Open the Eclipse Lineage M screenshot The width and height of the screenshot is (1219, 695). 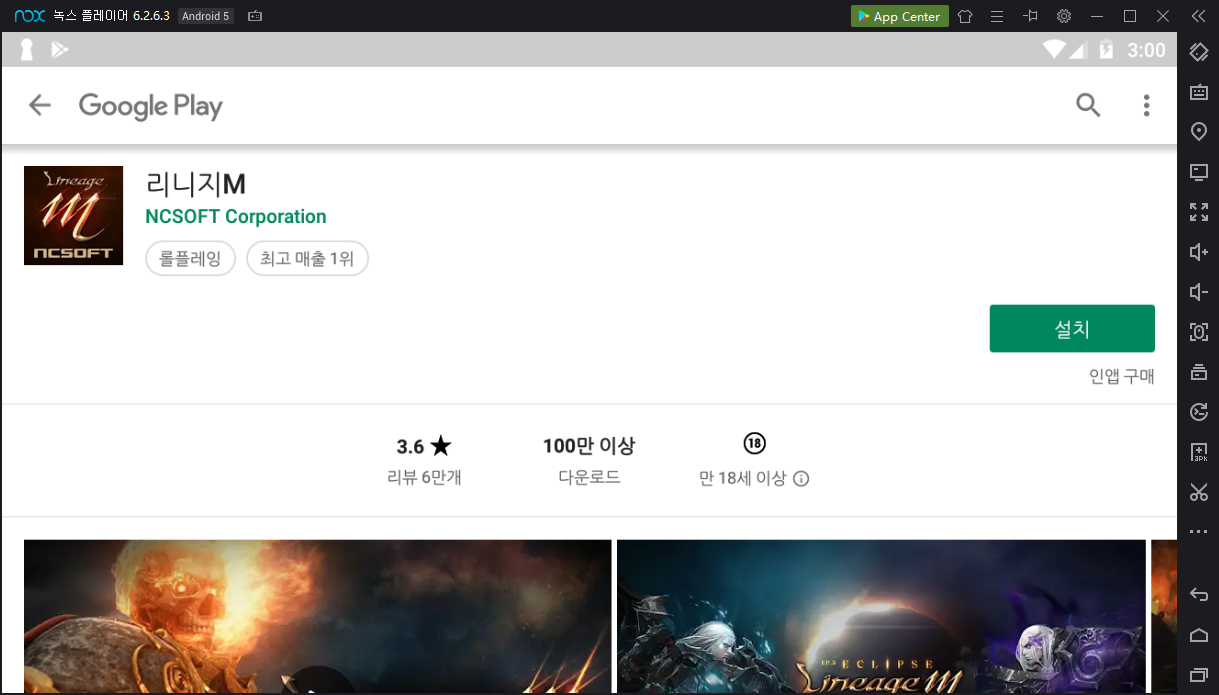click(881, 617)
